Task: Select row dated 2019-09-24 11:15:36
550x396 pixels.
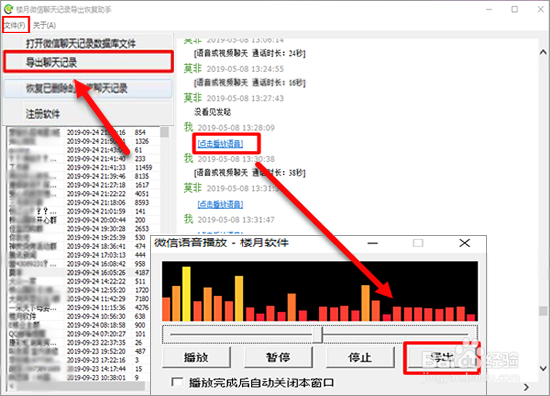Action: tap(79, 308)
